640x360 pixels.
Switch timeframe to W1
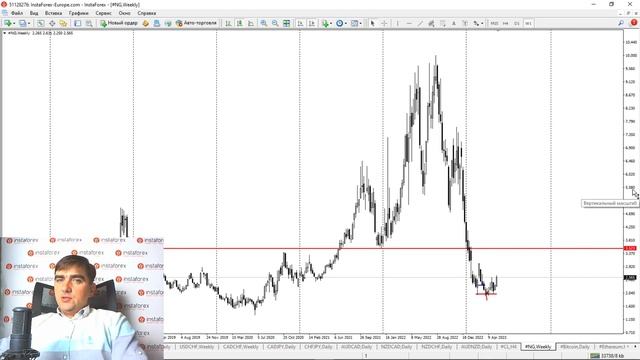pos(528,23)
